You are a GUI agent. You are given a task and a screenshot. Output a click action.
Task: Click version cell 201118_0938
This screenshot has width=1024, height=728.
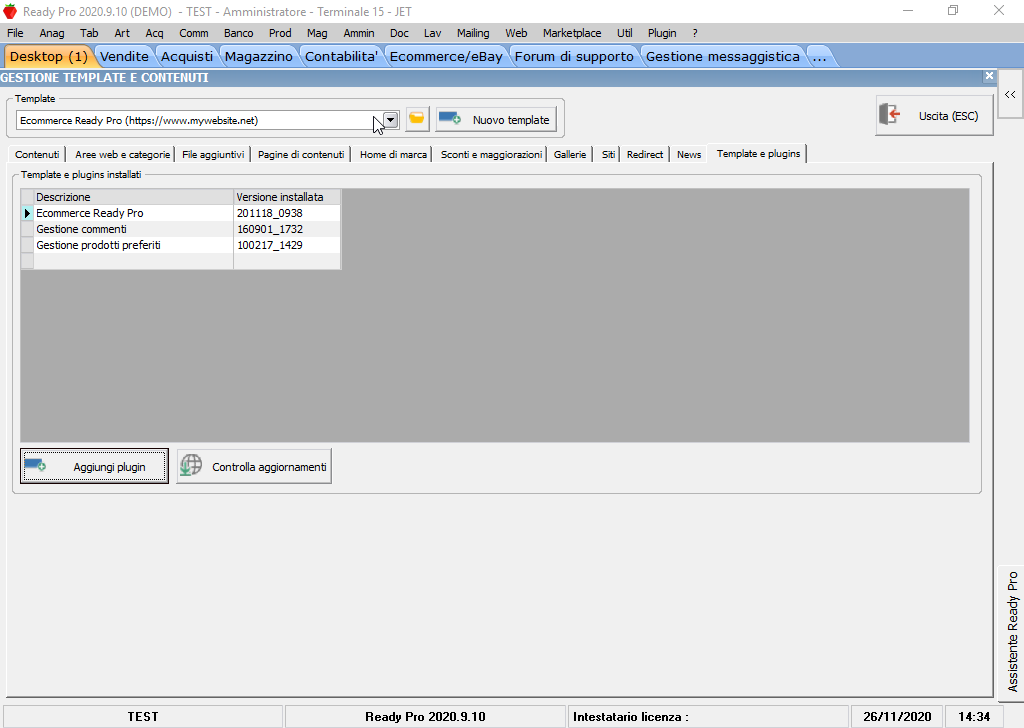287,213
